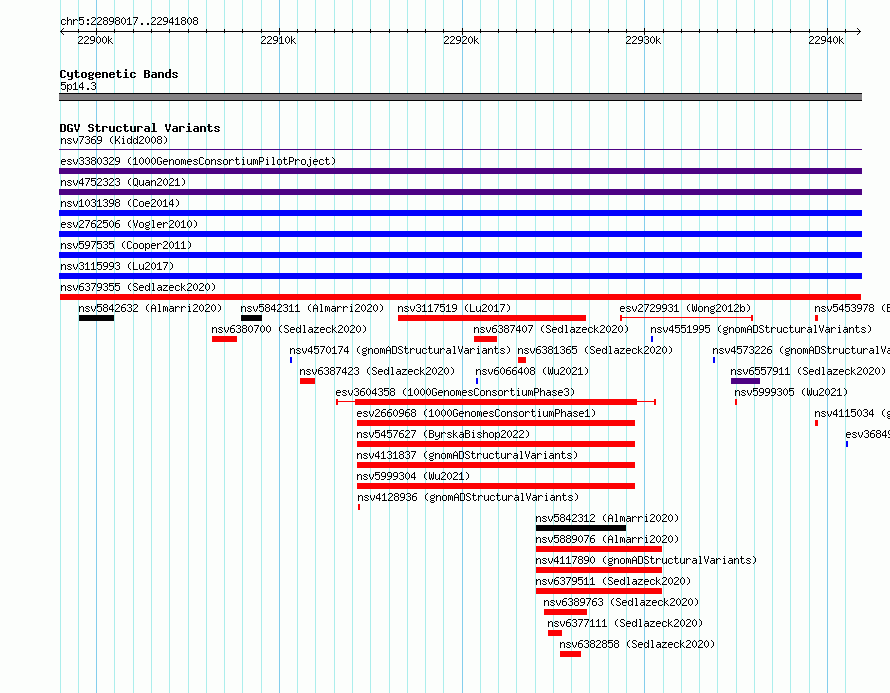Click the nsv6382858 (Sedlazeck2020) label
The width and height of the screenshot is (890, 693).
pos(637,644)
